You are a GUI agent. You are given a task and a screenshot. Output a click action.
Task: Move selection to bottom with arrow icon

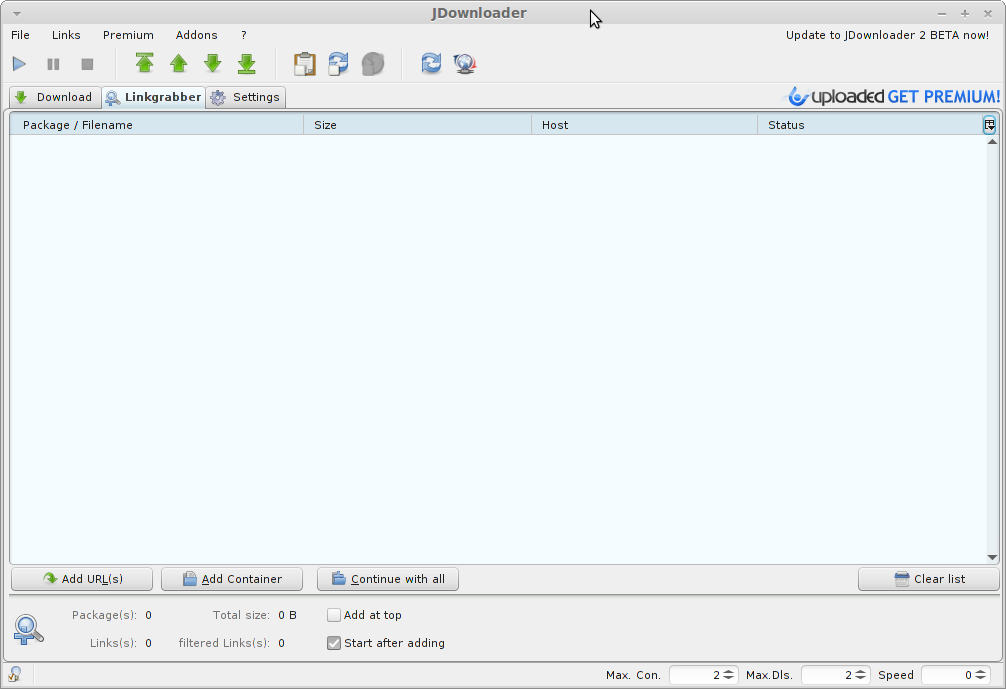pyautogui.click(x=246, y=63)
